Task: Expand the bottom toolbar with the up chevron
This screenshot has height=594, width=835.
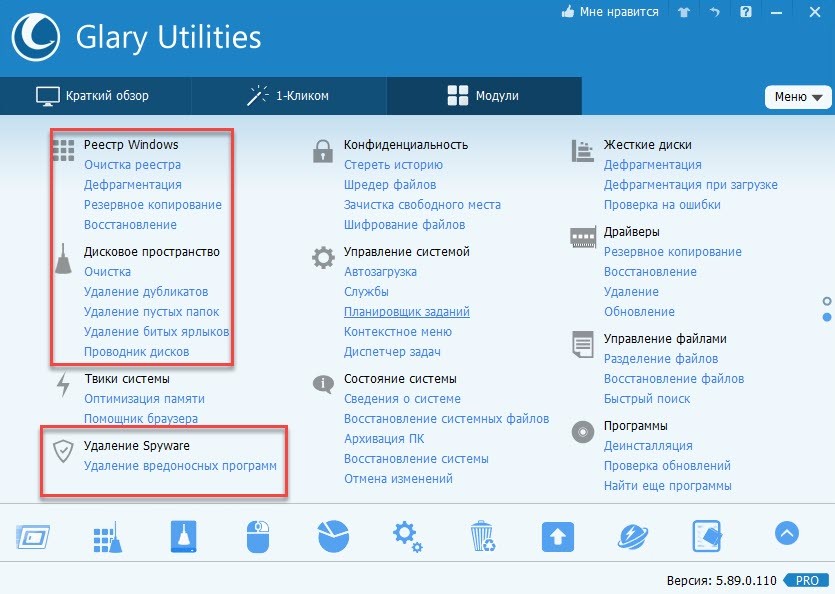Action: [x=787, y=534]
